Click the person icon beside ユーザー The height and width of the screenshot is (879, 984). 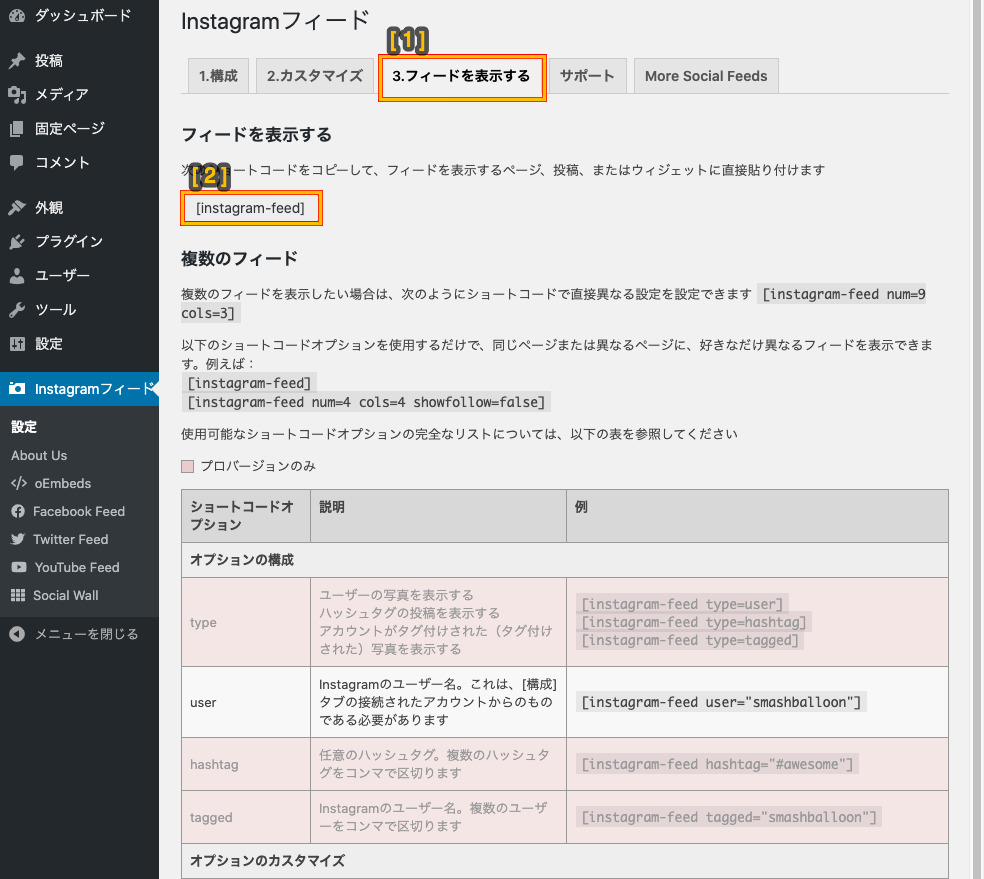[17, 275]
